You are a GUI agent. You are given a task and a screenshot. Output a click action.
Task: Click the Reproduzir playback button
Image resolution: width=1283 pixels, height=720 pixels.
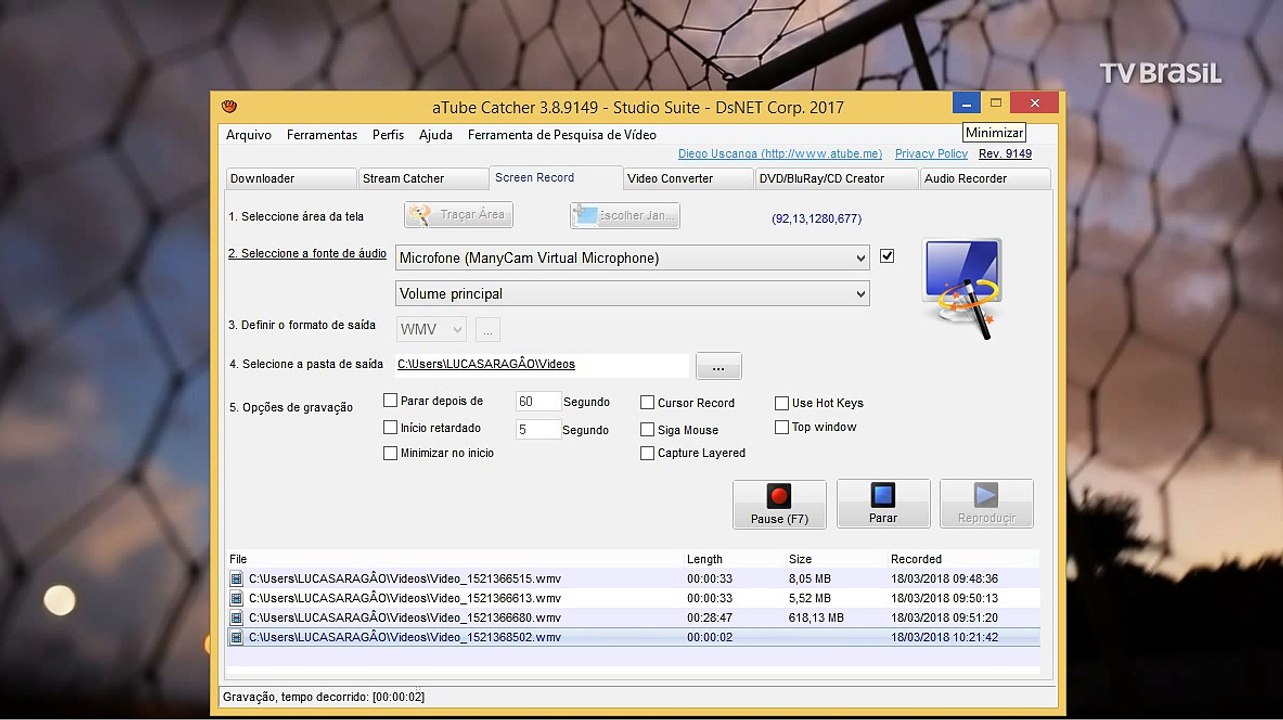(x=986, y=504)
